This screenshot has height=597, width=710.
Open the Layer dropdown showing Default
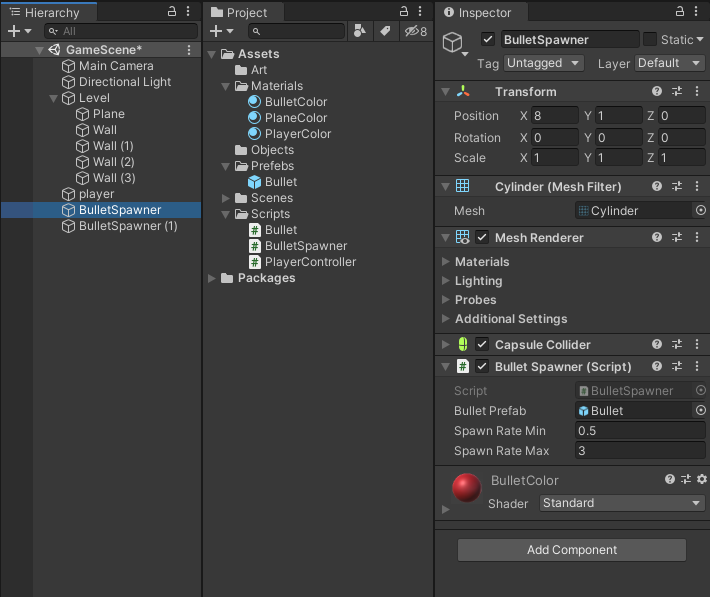(x=670, y=63)
